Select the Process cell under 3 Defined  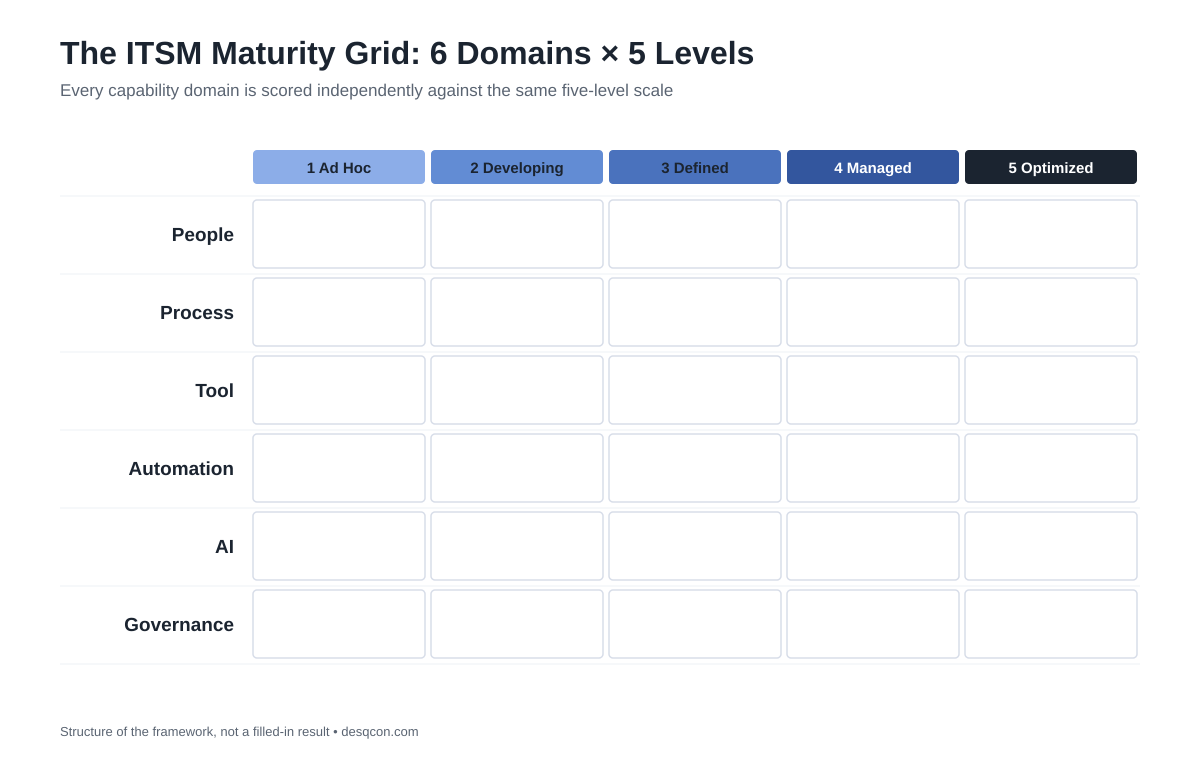point(695,312)
